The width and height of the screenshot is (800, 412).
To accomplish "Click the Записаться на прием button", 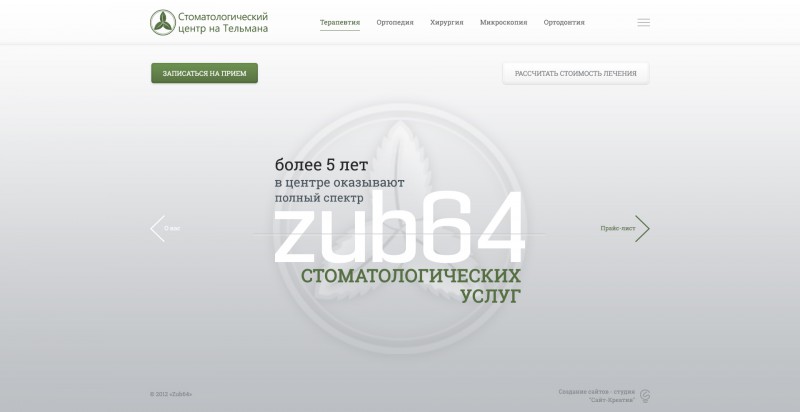I will tap(205, 73).
